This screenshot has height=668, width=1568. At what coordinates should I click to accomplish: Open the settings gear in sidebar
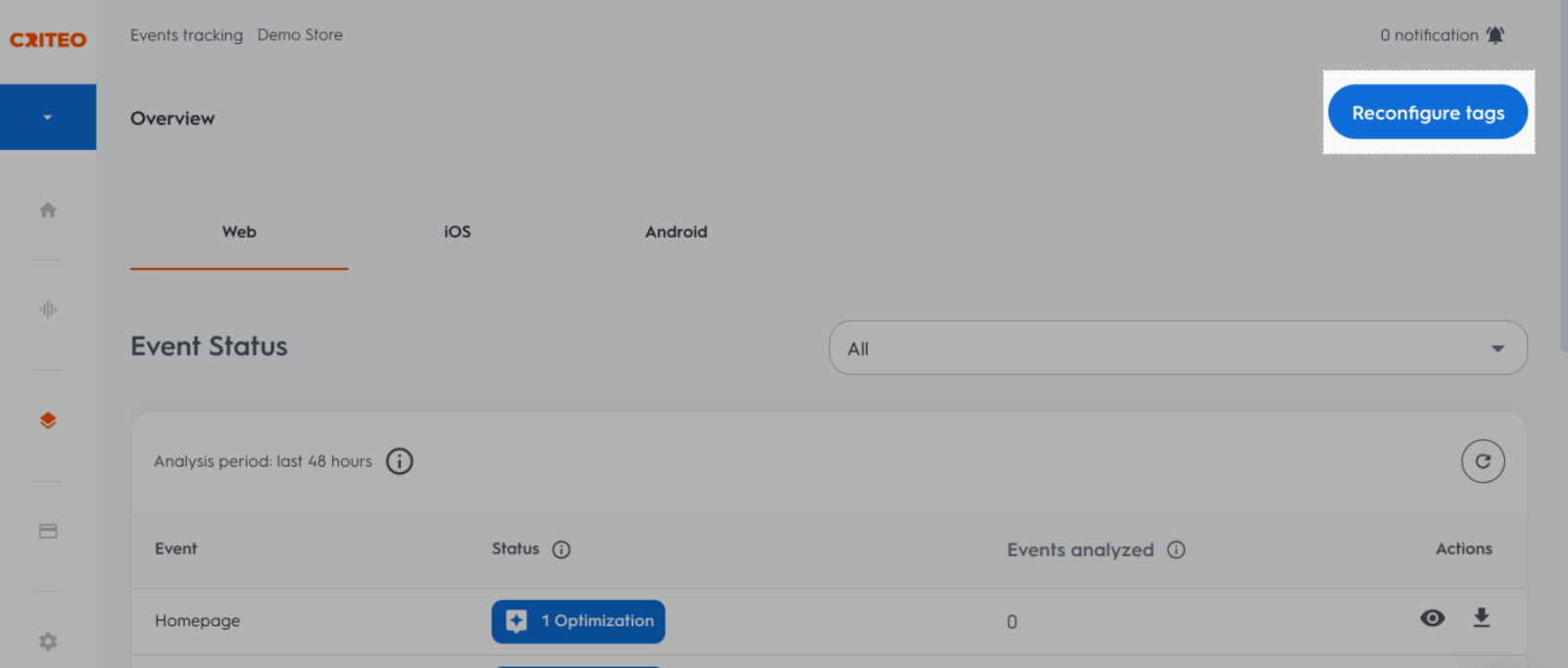48,642
